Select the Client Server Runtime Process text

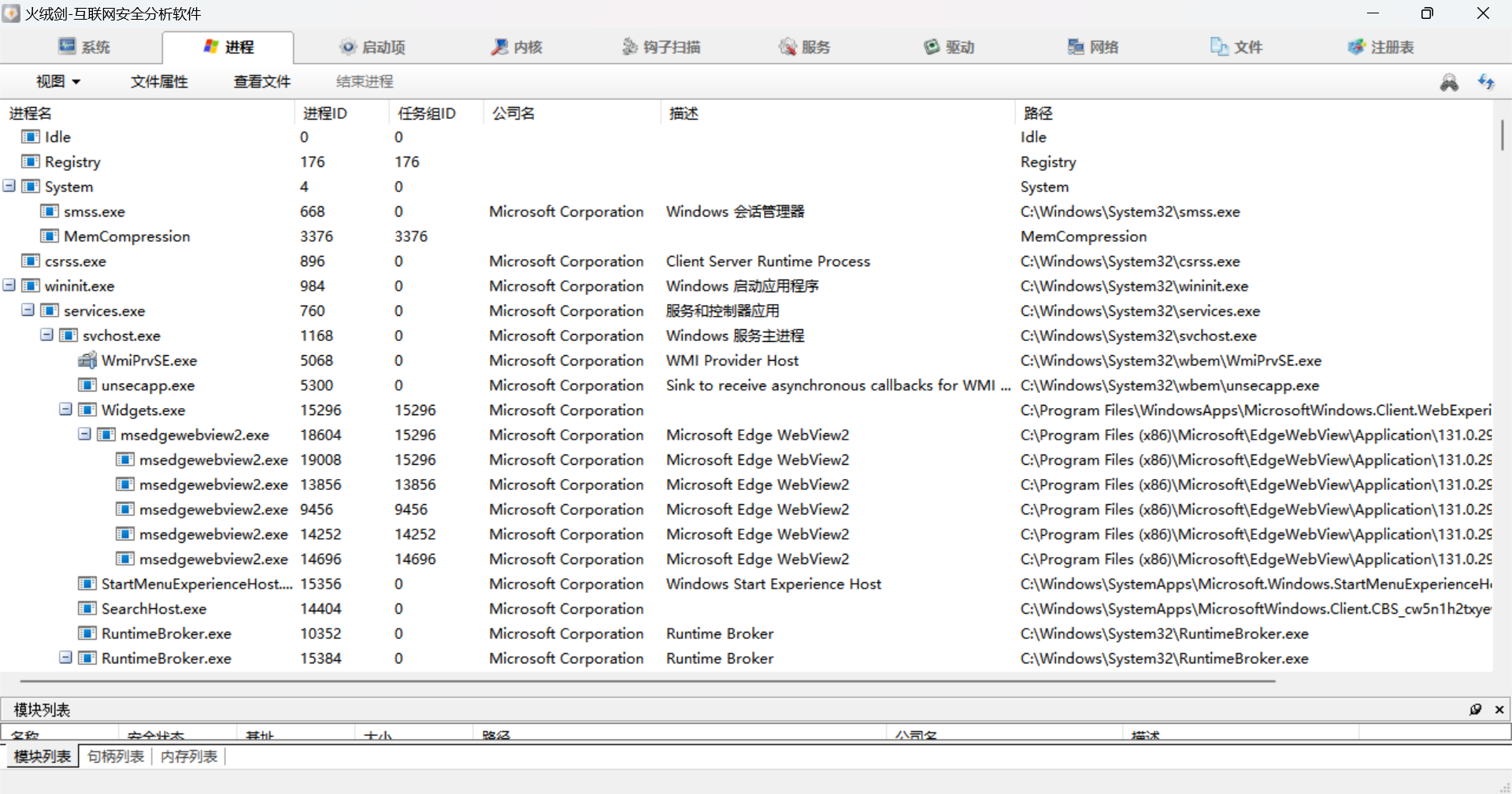pos(768,261)
